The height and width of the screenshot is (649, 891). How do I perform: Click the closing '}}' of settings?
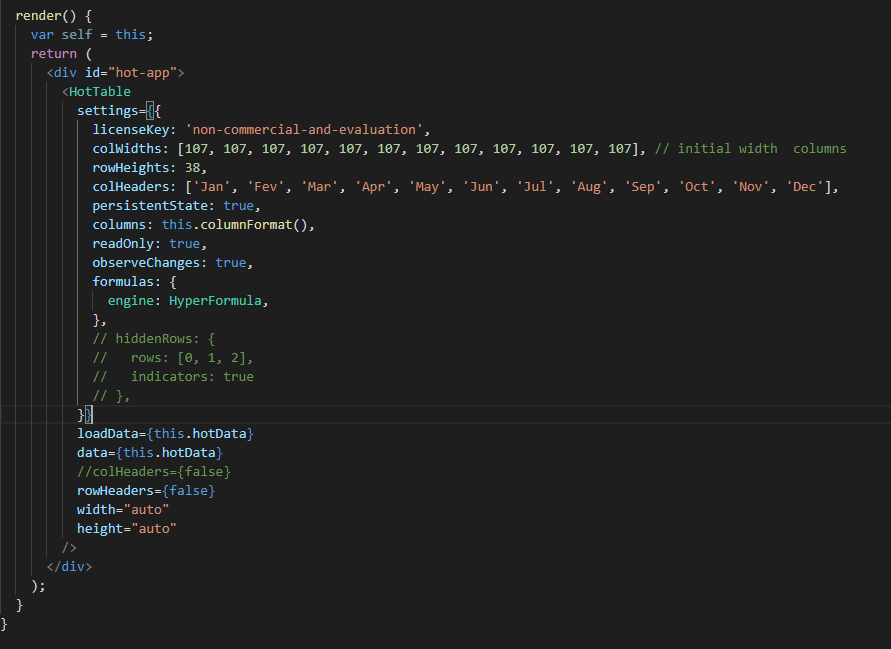click(x=85, y=415)
